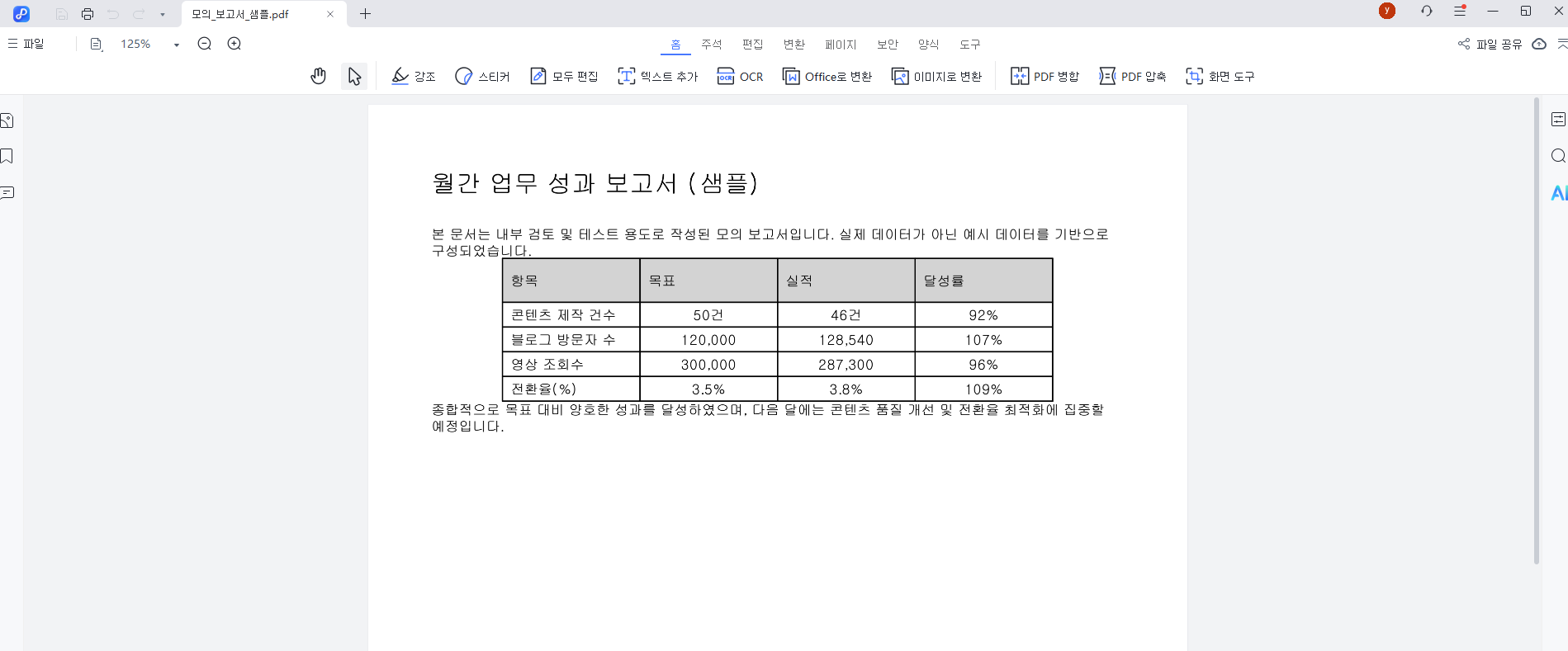The width and height of the screenshot is (1568, 651).
Task: Click the refresh arrow icon in title bar
Action: [1427, 11]
